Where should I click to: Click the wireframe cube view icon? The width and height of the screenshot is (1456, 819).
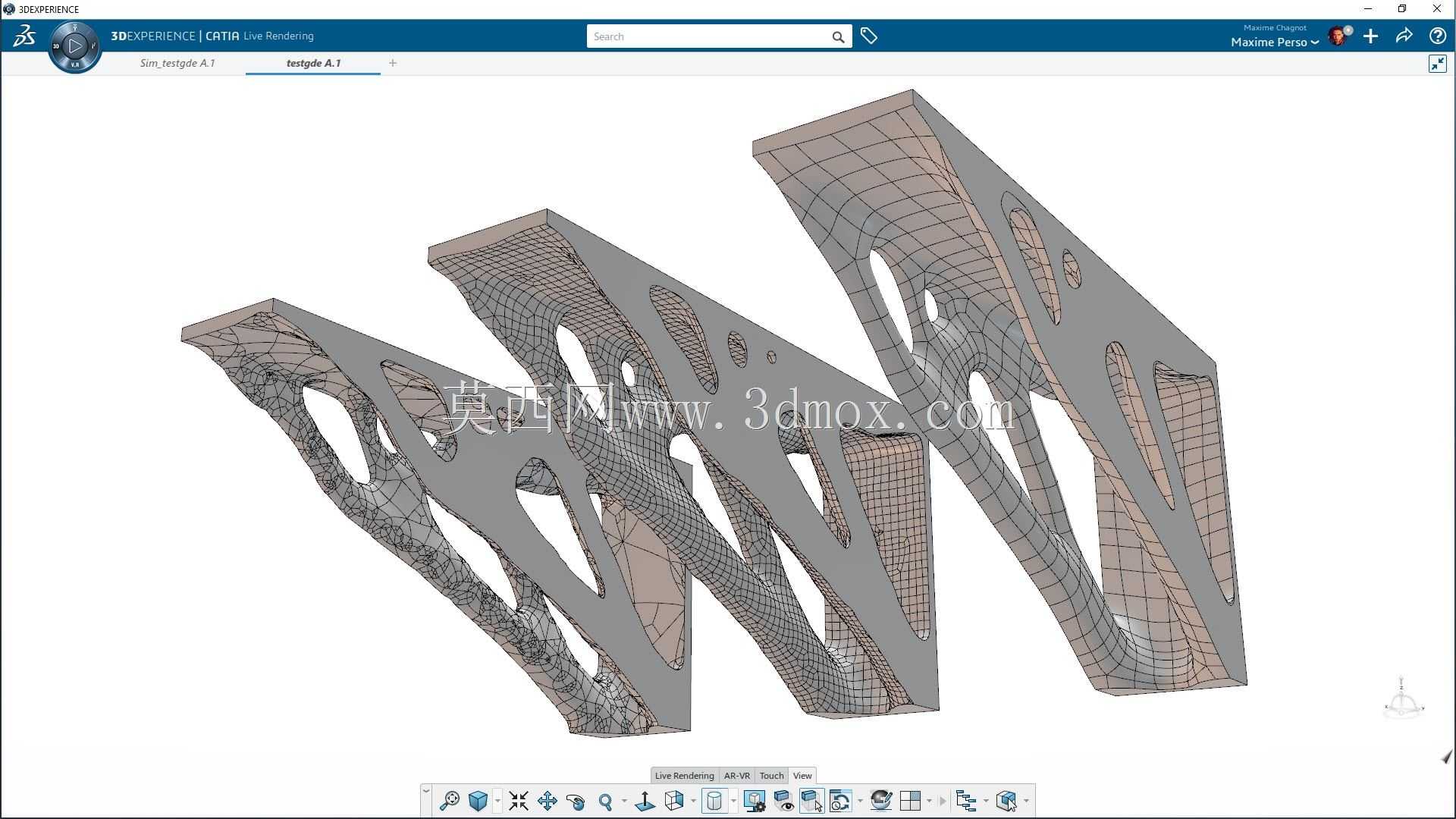point(673,801)
